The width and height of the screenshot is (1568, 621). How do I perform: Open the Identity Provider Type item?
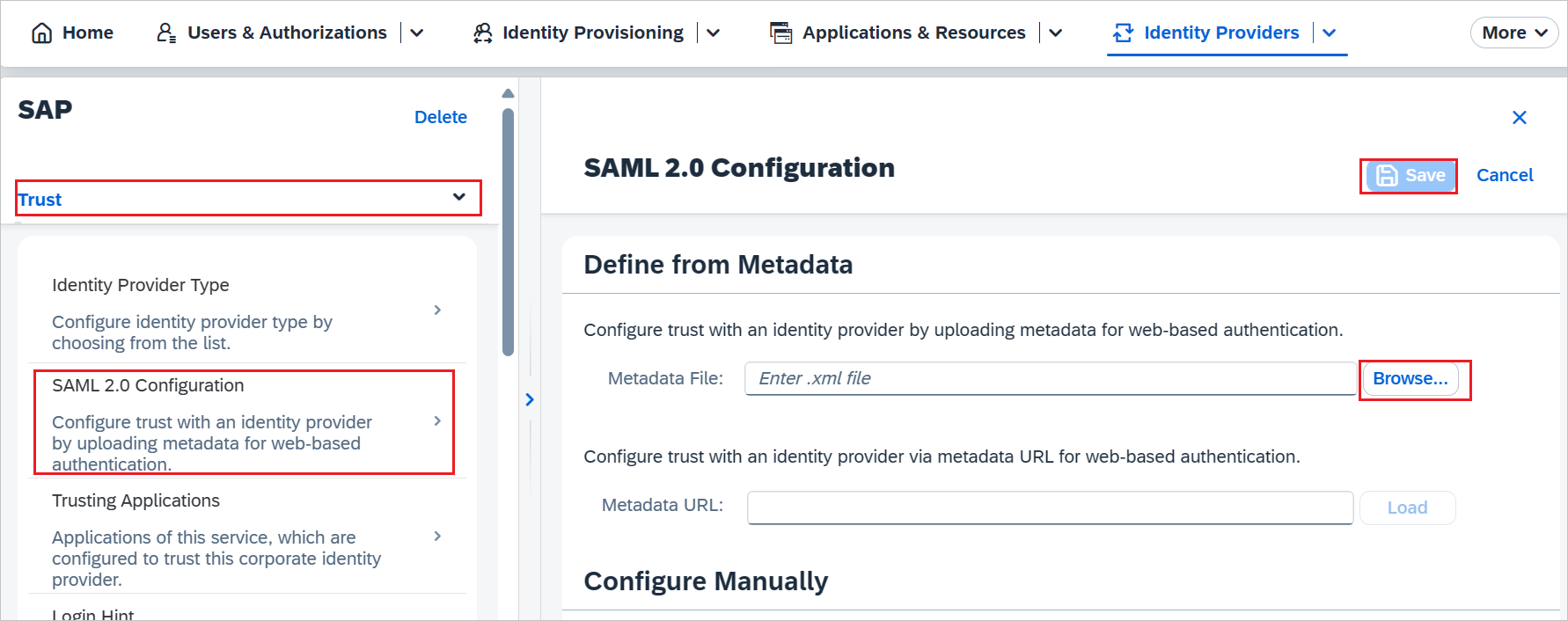click(x=246, y=312)
